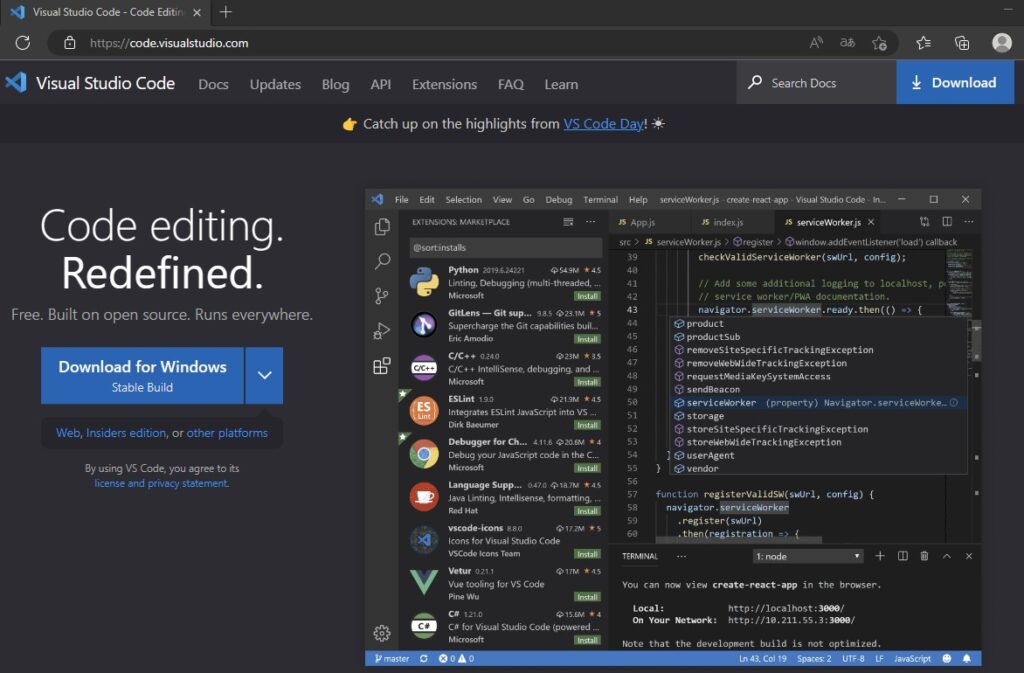Click the site lock icon in address bar
1024x673 pixels.
tap(70, 43)
